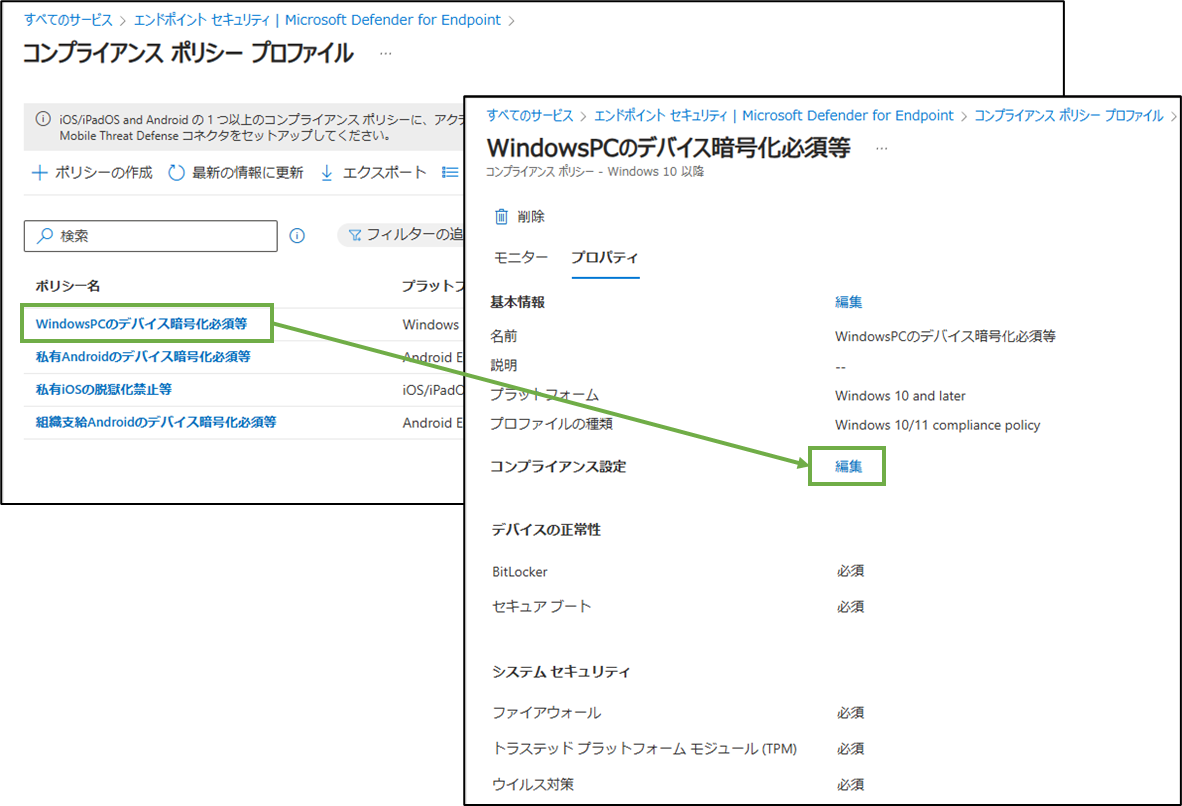This screenshot has width=1182, height=806.
Task: Click エンドポイント セキュリティ breadcrumb in back window
Action: [x=317, y=20]
